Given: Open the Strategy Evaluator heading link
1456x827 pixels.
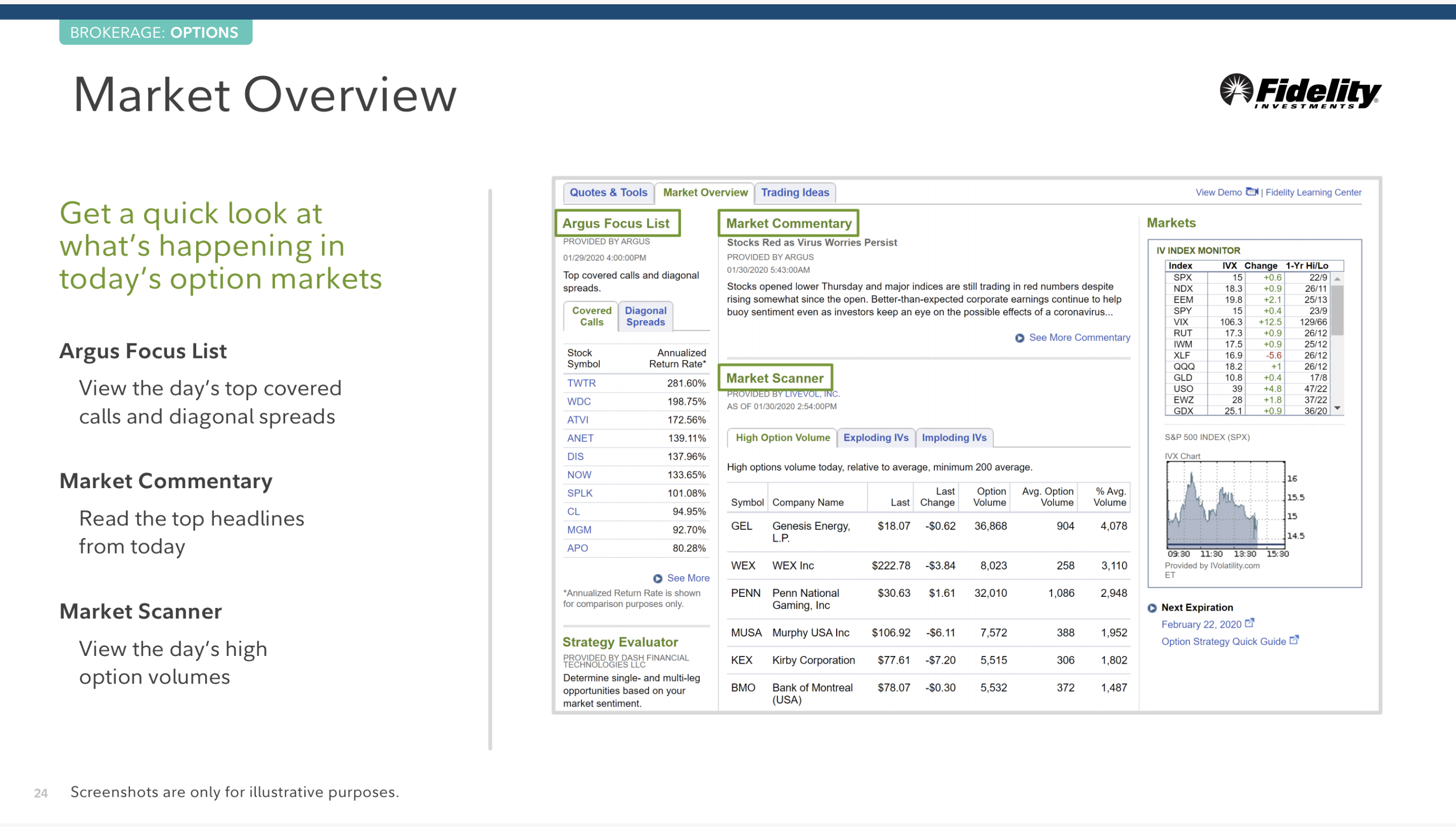Looking at the screenshot, I should [x=620, y=642].
